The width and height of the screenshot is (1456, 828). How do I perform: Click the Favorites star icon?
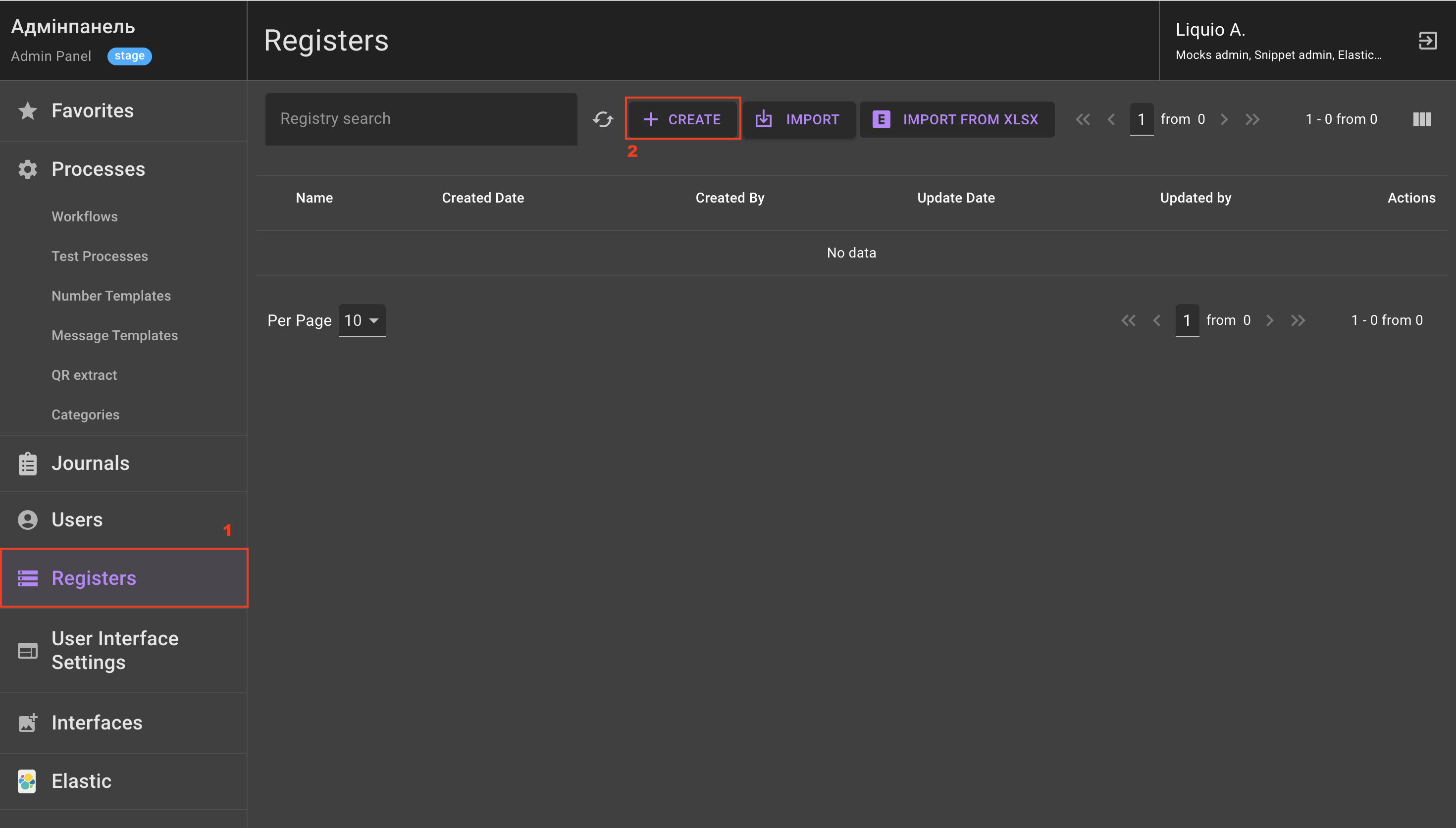coord(27,110)
